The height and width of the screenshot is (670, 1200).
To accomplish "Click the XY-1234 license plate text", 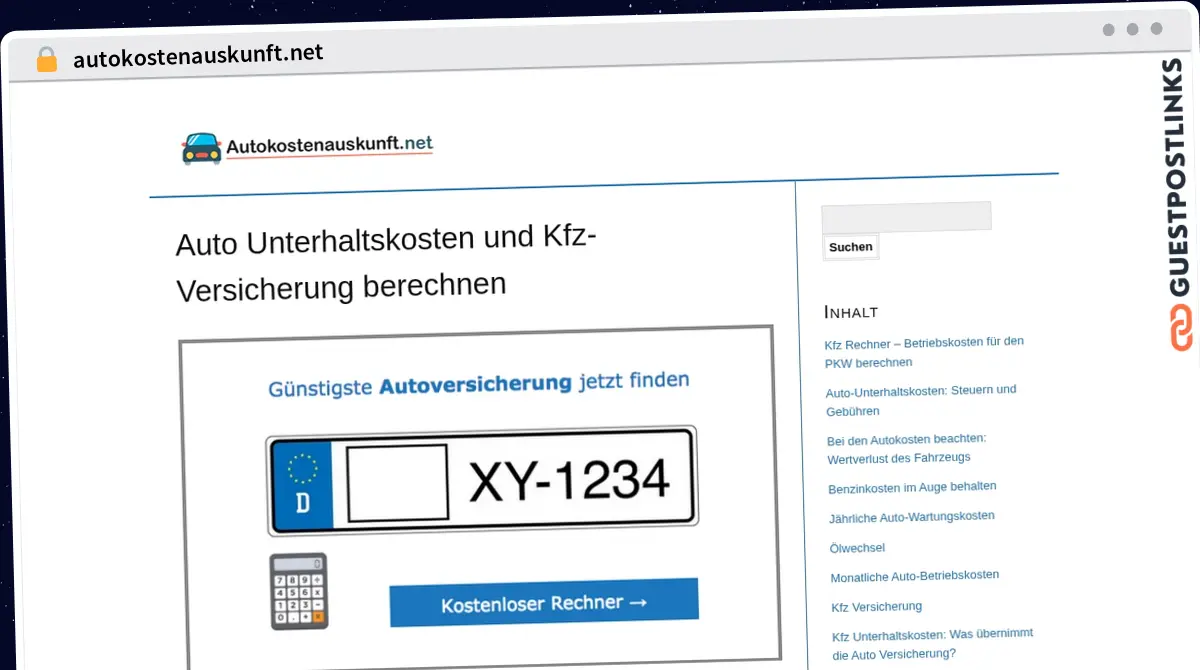I will point(569,482).
